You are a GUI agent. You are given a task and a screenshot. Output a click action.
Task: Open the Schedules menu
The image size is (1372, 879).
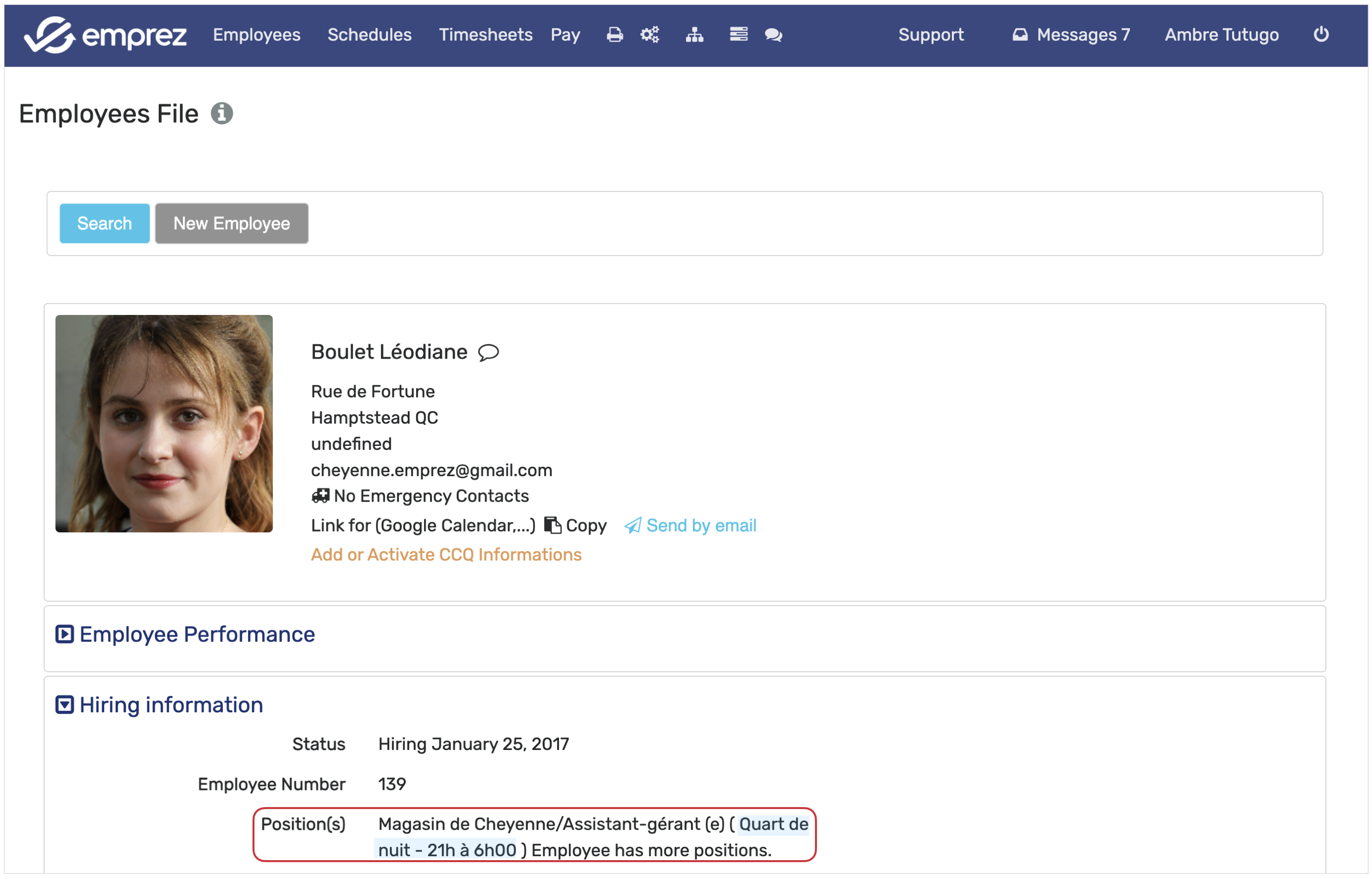click(x=369, y=35)
